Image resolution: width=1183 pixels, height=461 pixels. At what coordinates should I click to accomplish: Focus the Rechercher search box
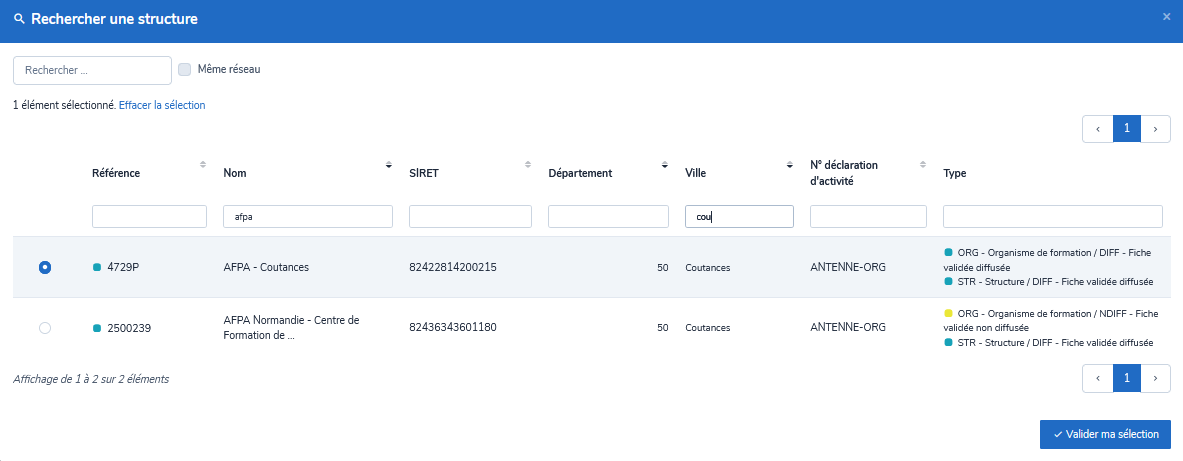(x=93, y=70)
